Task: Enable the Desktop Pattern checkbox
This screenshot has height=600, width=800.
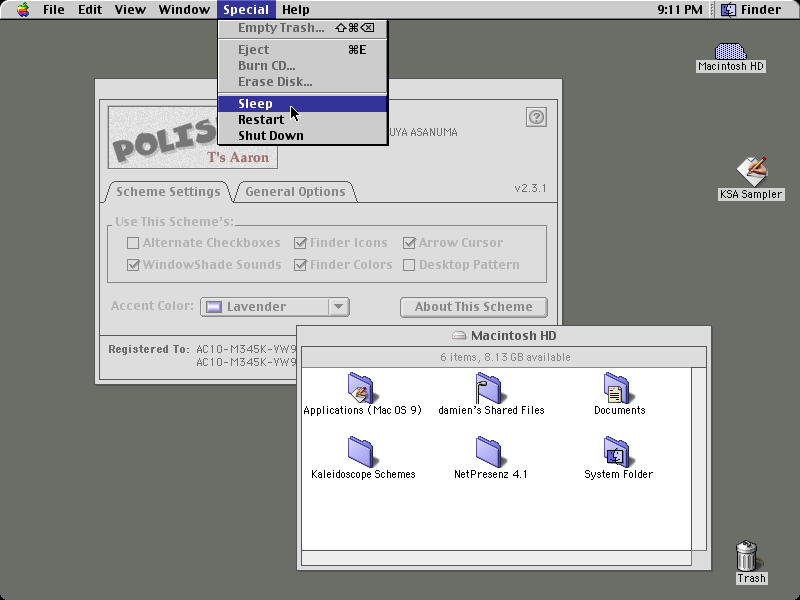Action: 409,265
